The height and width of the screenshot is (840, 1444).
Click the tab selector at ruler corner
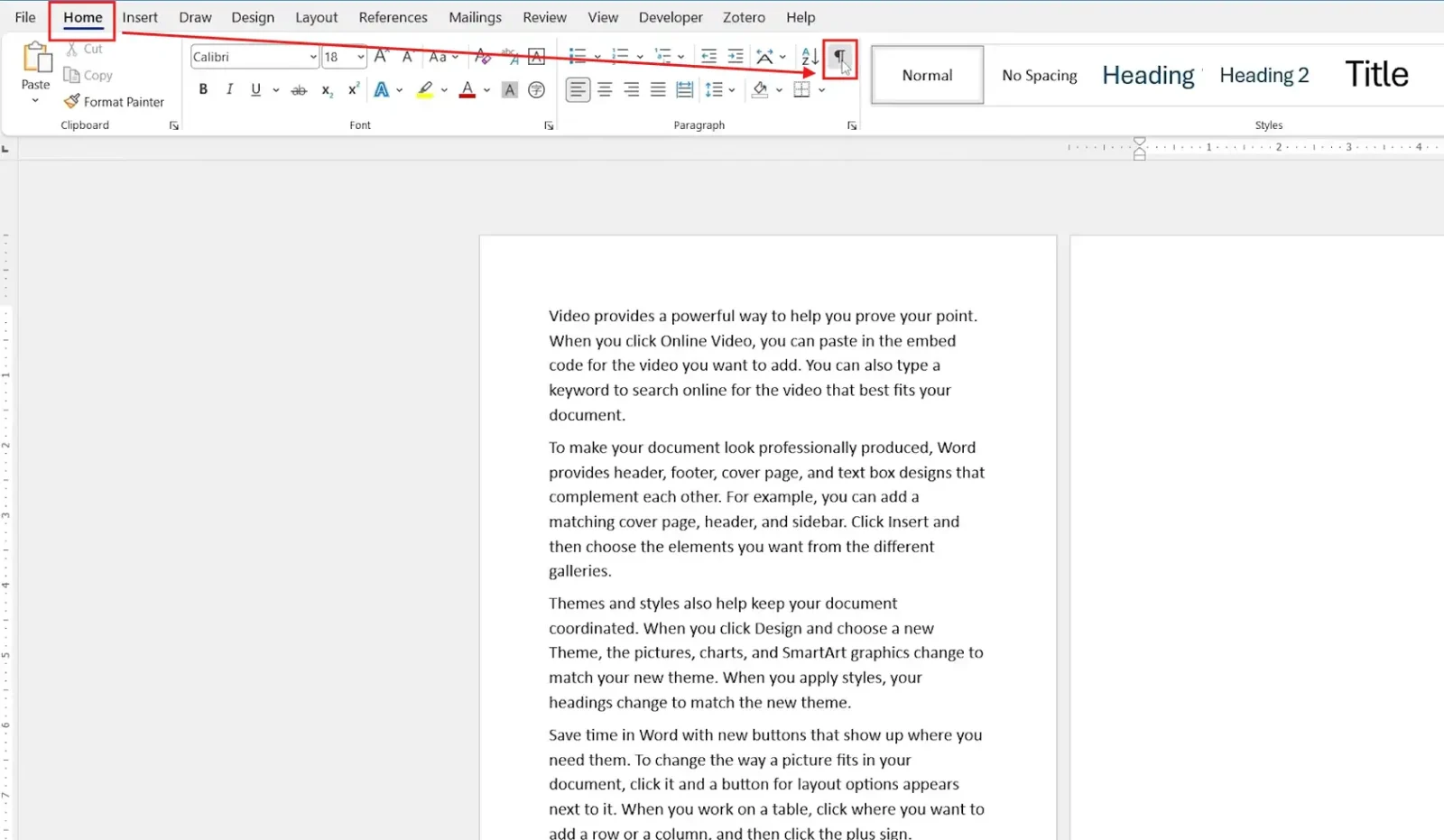pos(5,148)
